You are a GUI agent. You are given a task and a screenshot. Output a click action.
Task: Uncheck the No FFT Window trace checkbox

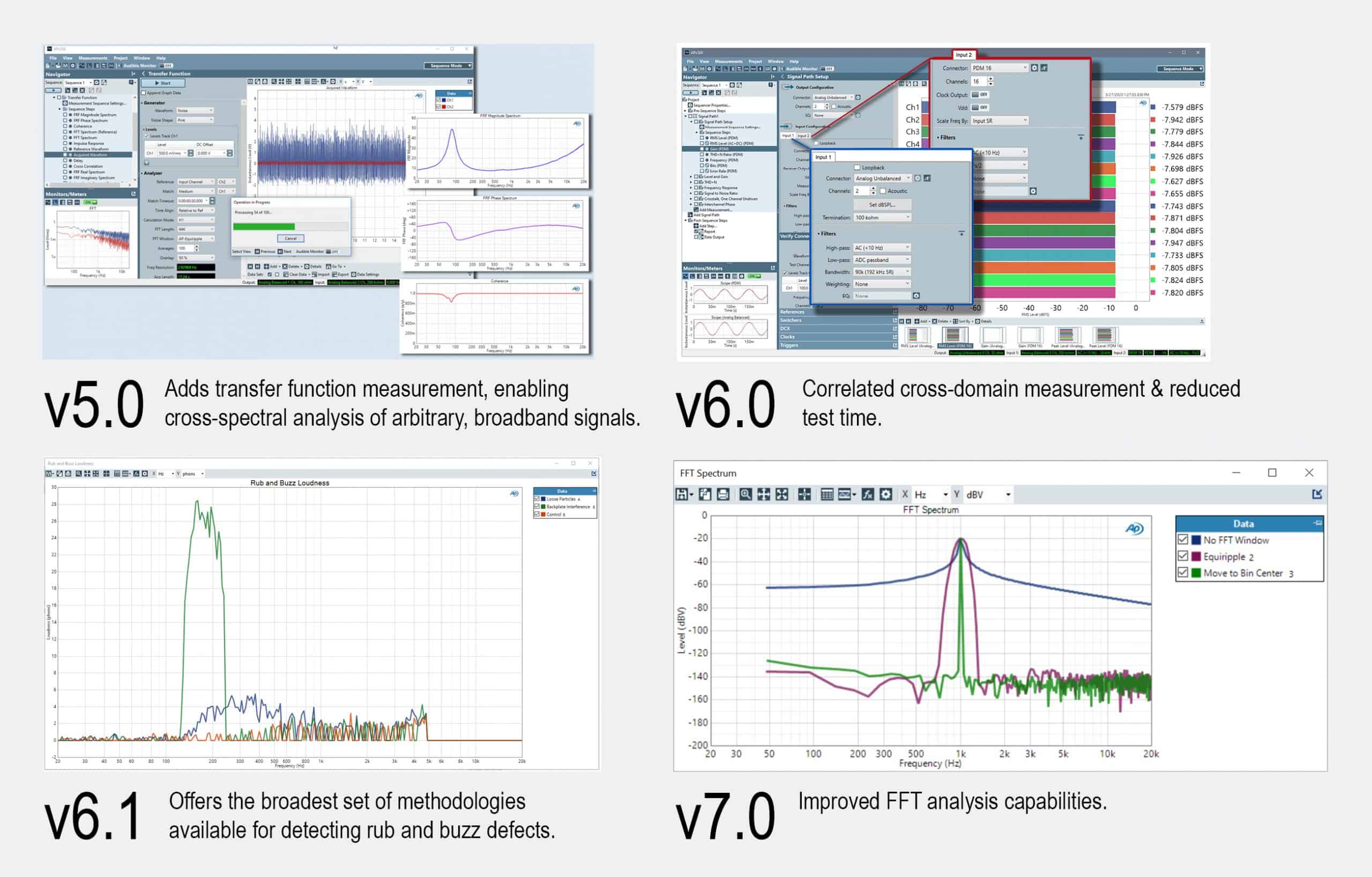(1183, 540)
